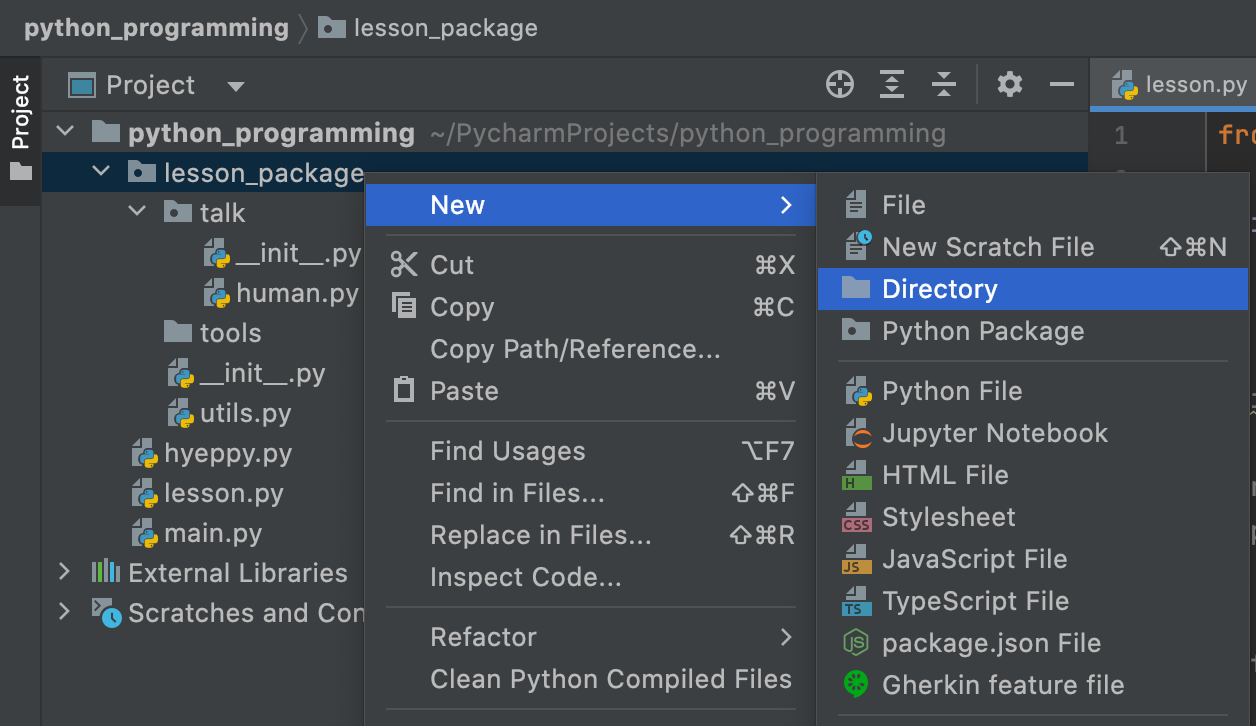This screenshot has width=1256, height=726.
Task: Expand the External Libraries node arrow
Action: (65, 572)
